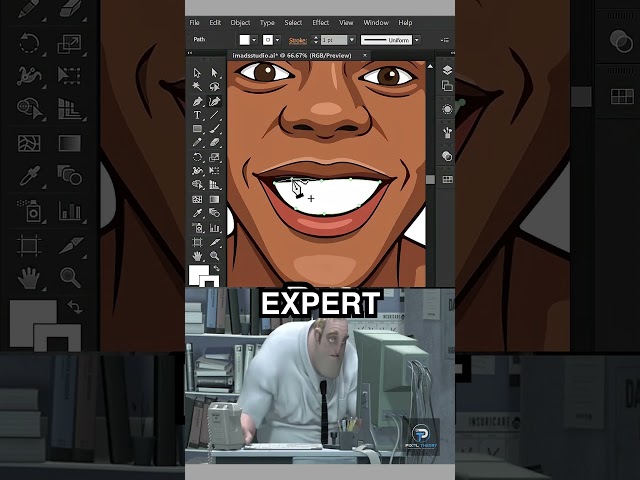
Task: Open control bar panel options menu
Action: coord(445,40)
